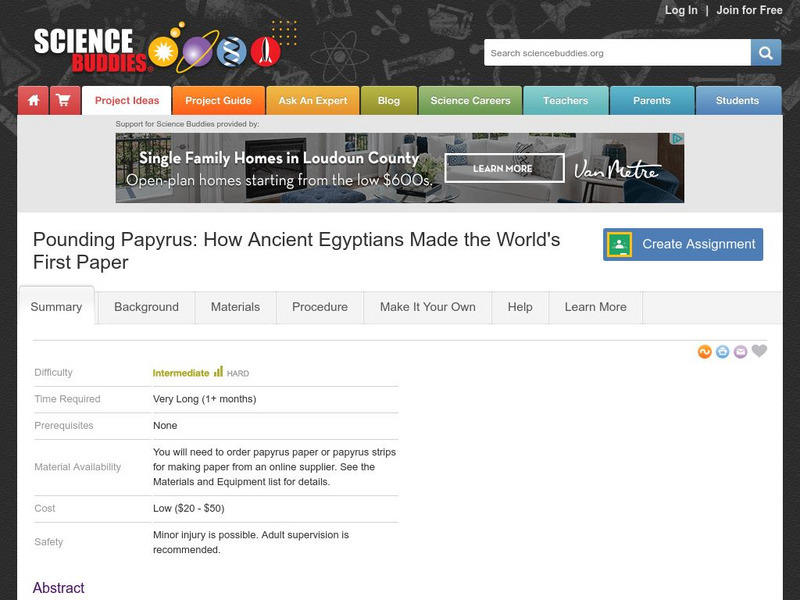Click the Log In link
The width and height of the screenshot is (800, 600).
click(683, 10)
